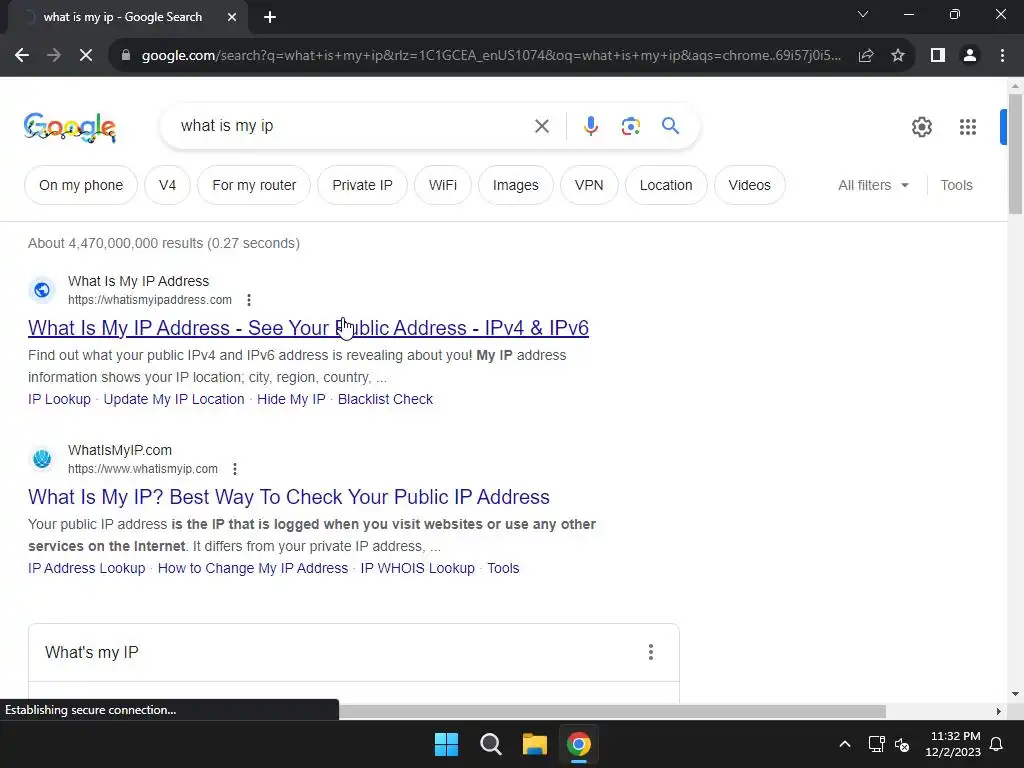The image size is (1024, 768).
Task: Click the horizontal scrollbar at the bottom
Action: point(612,711)
